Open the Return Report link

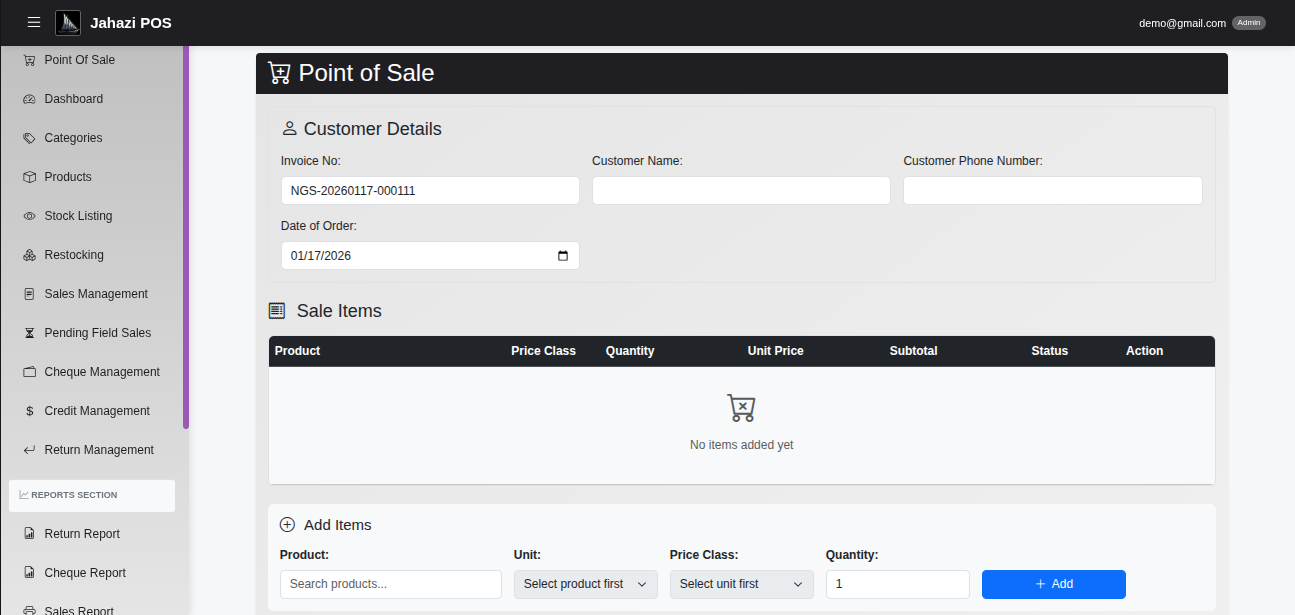[x=80, y=533]
